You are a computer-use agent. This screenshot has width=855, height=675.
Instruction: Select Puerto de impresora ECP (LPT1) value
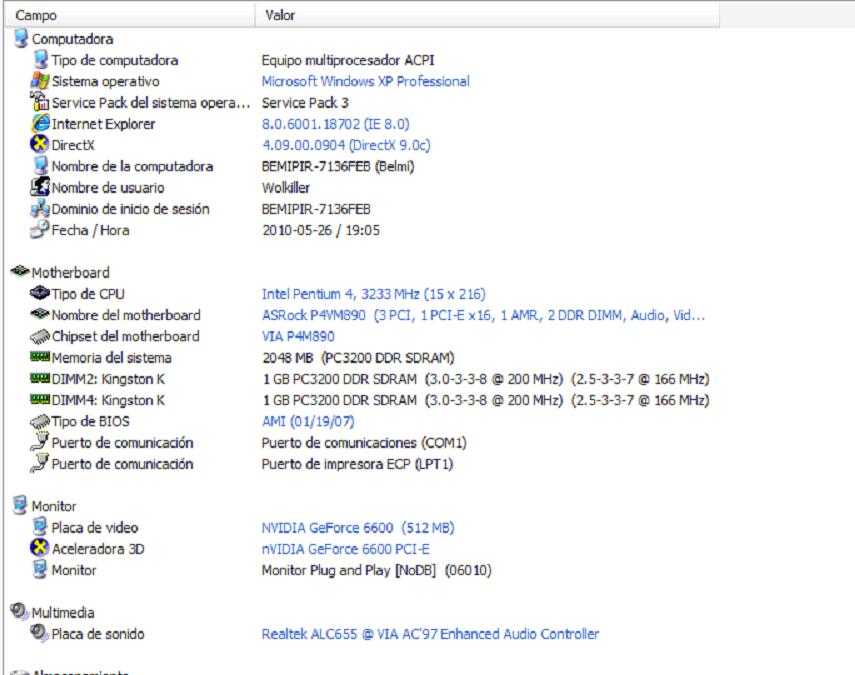click(x=357, y=464)
